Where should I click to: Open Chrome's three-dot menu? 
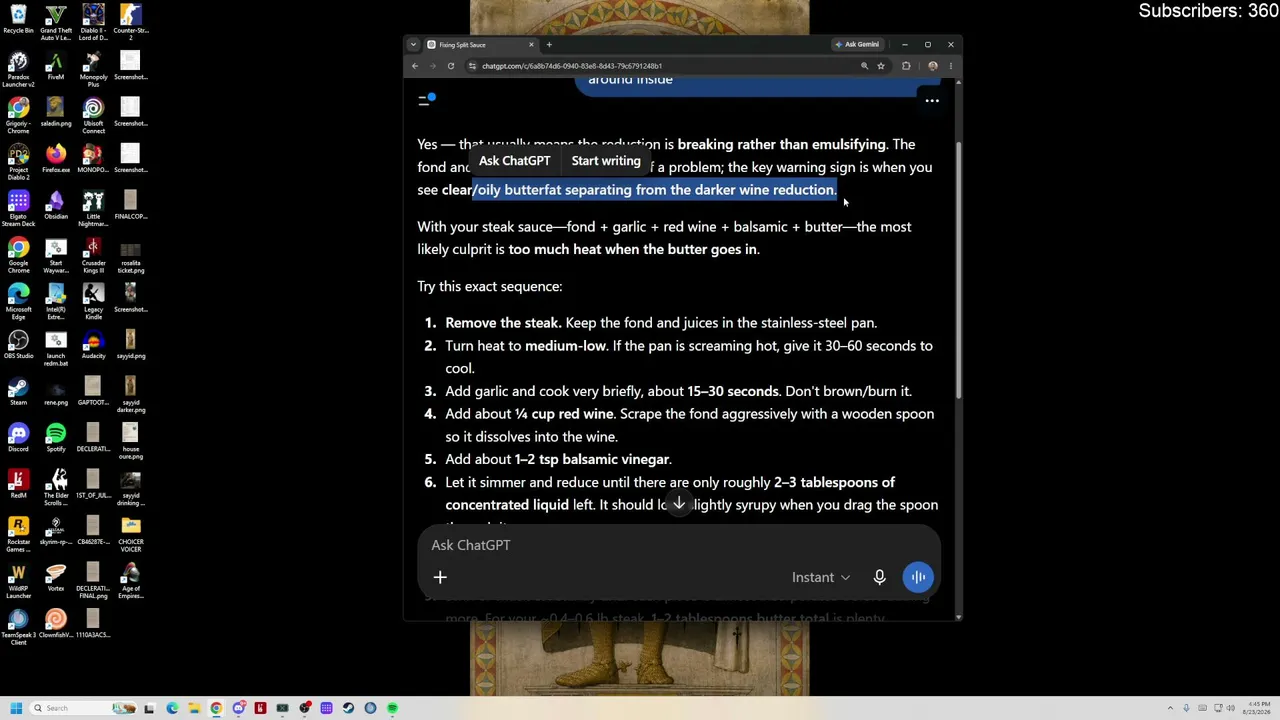[950, 66]
